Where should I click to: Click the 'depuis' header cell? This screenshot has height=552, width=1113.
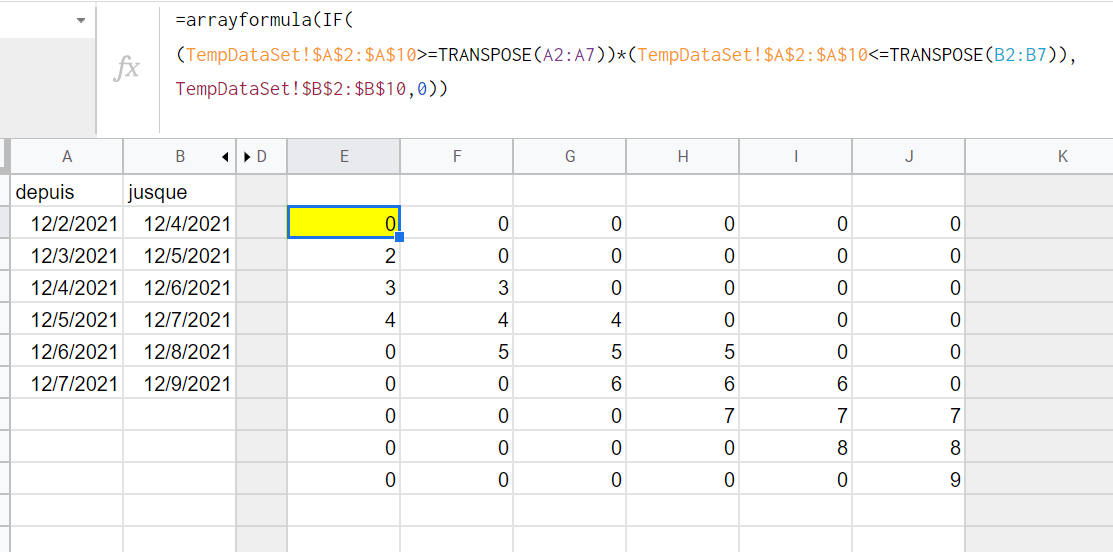coord(67,192)
